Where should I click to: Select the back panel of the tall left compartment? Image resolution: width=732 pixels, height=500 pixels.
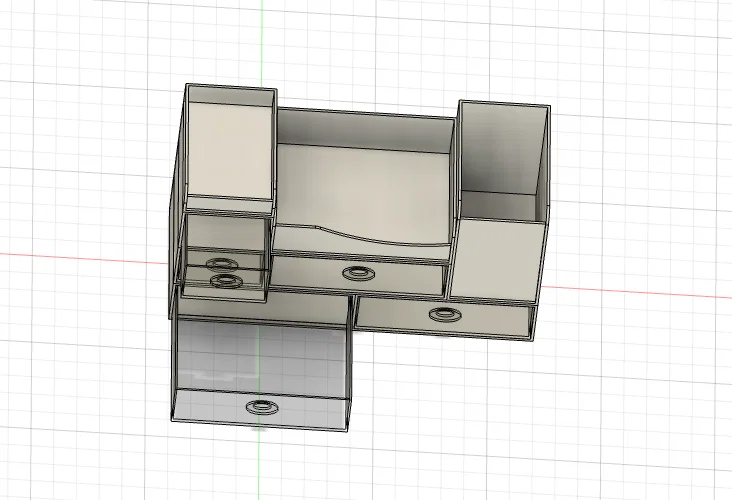[x=230, y=152]
